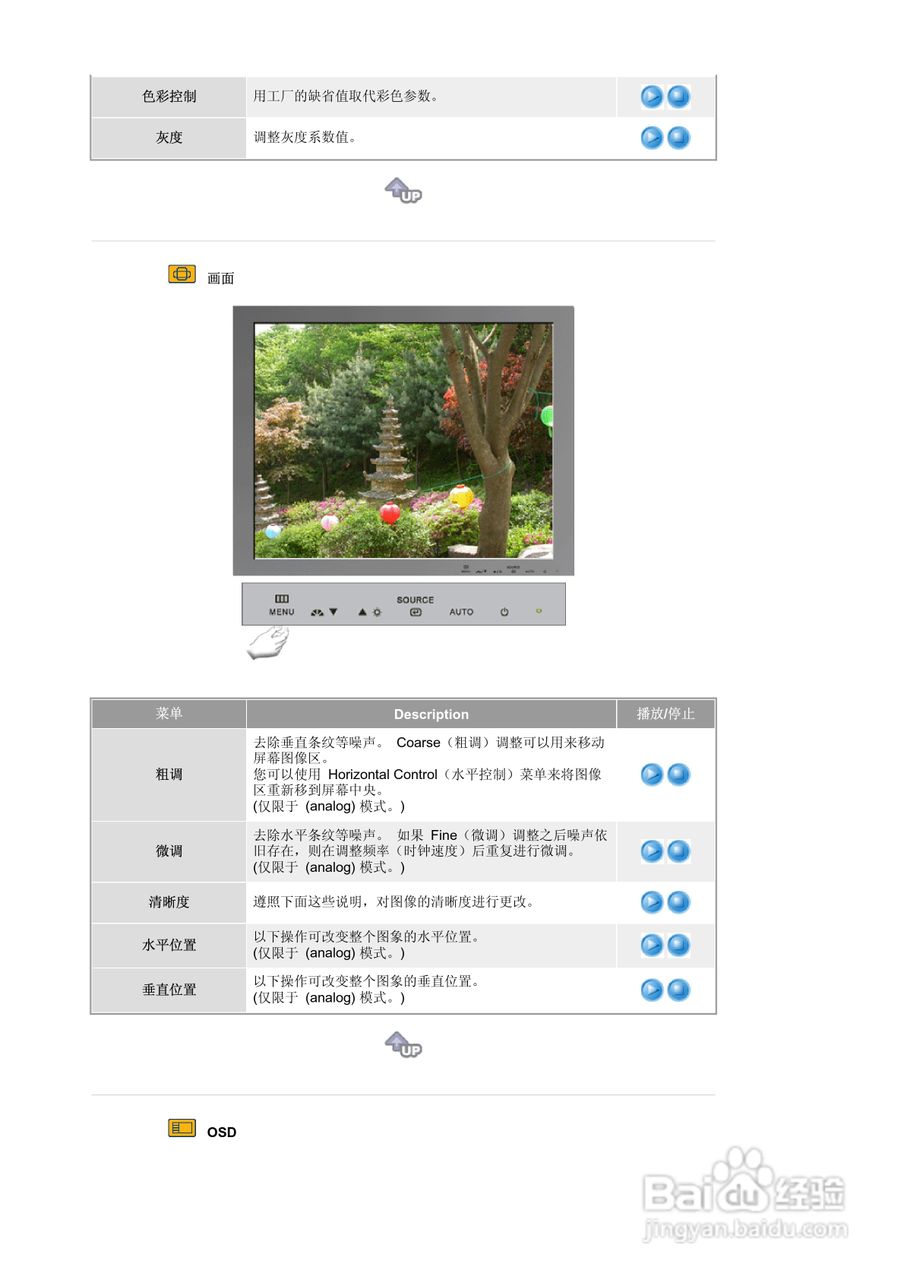Stop the 微调 demo animation

point(679,852)
